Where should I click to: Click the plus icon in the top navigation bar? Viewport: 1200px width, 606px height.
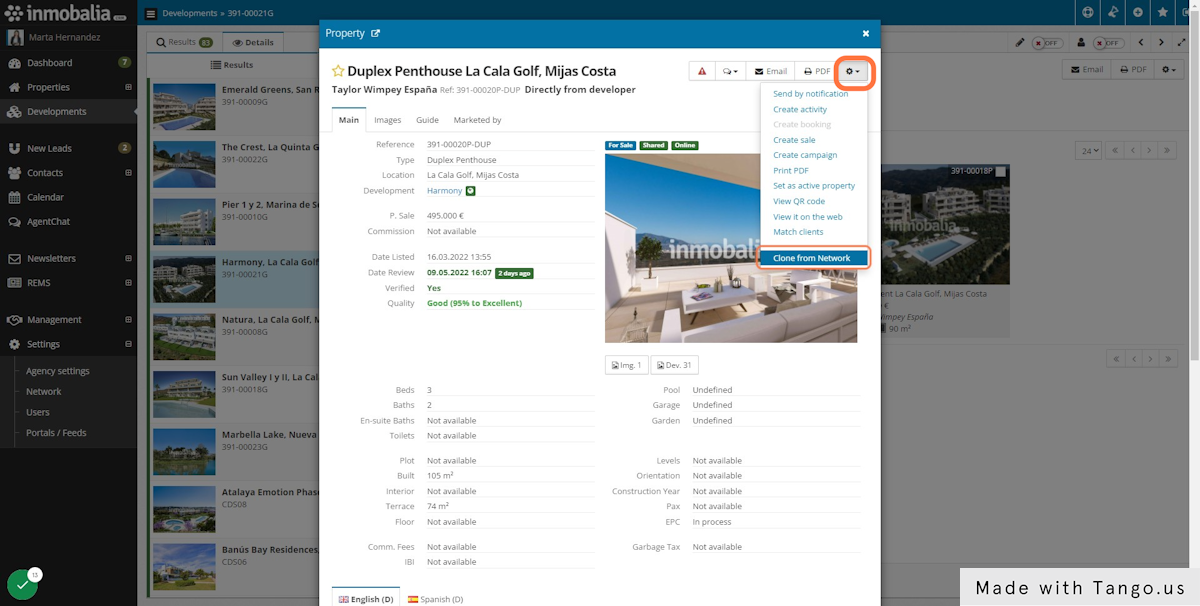[x=1137, y=14]
